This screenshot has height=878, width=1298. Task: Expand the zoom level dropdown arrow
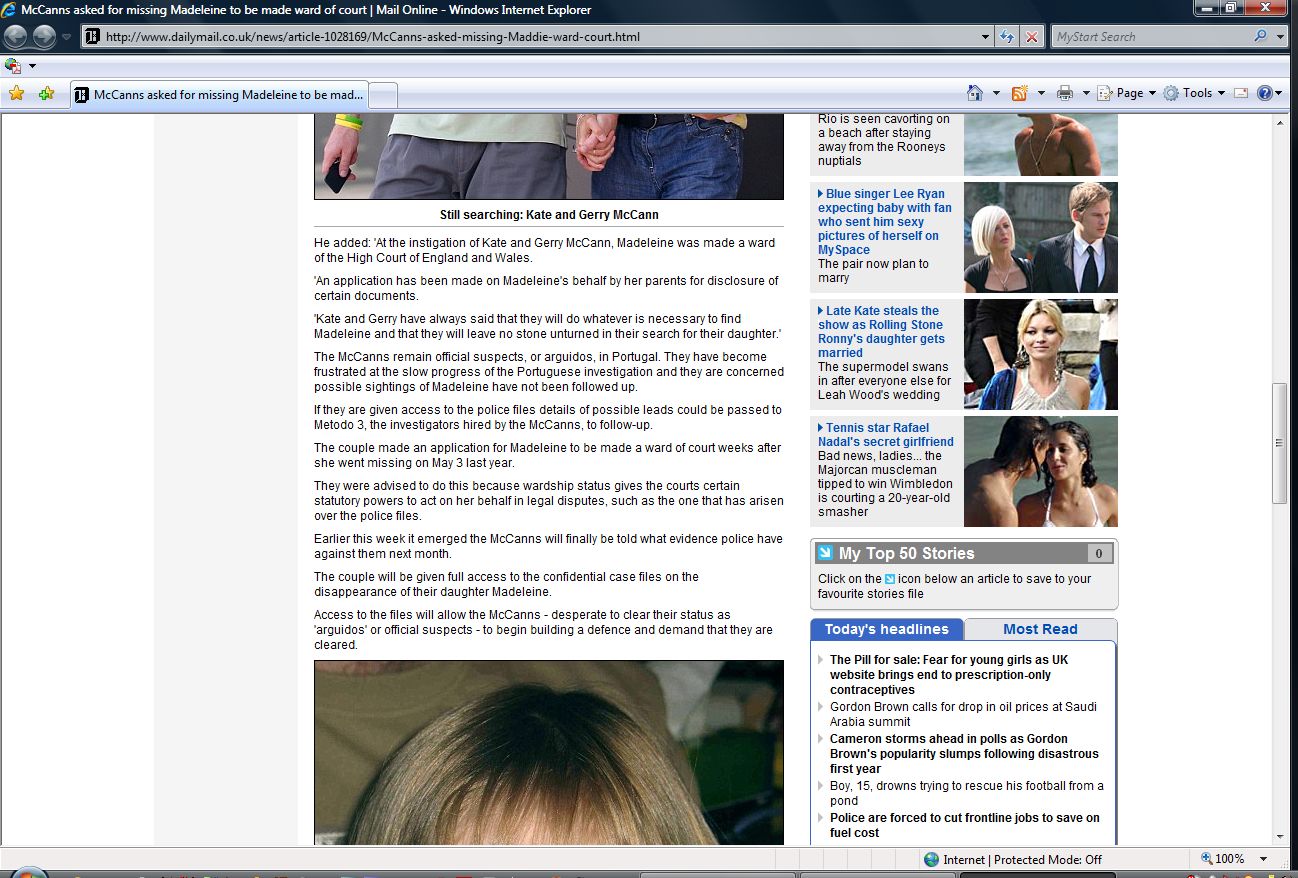1264,859
